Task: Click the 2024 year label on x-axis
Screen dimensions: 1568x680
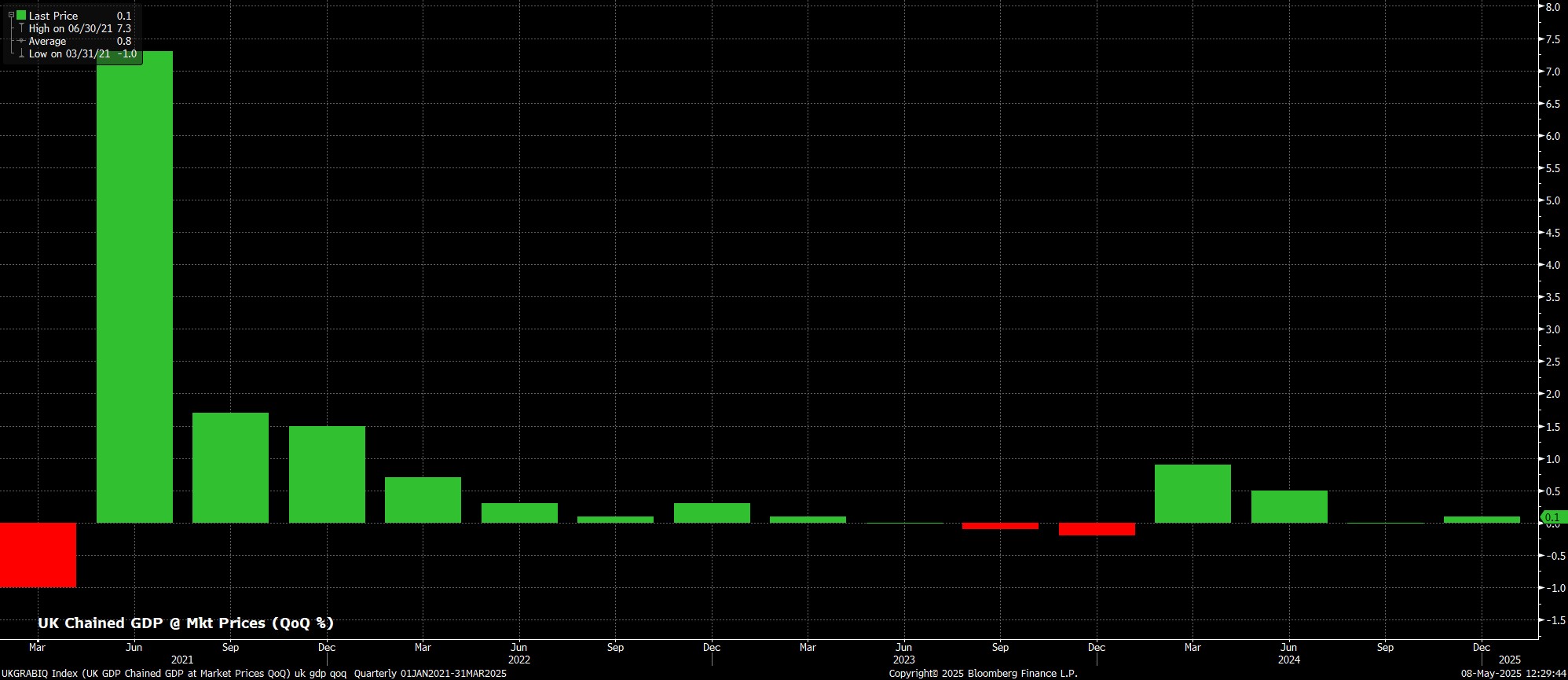Action: point(1289,660)
